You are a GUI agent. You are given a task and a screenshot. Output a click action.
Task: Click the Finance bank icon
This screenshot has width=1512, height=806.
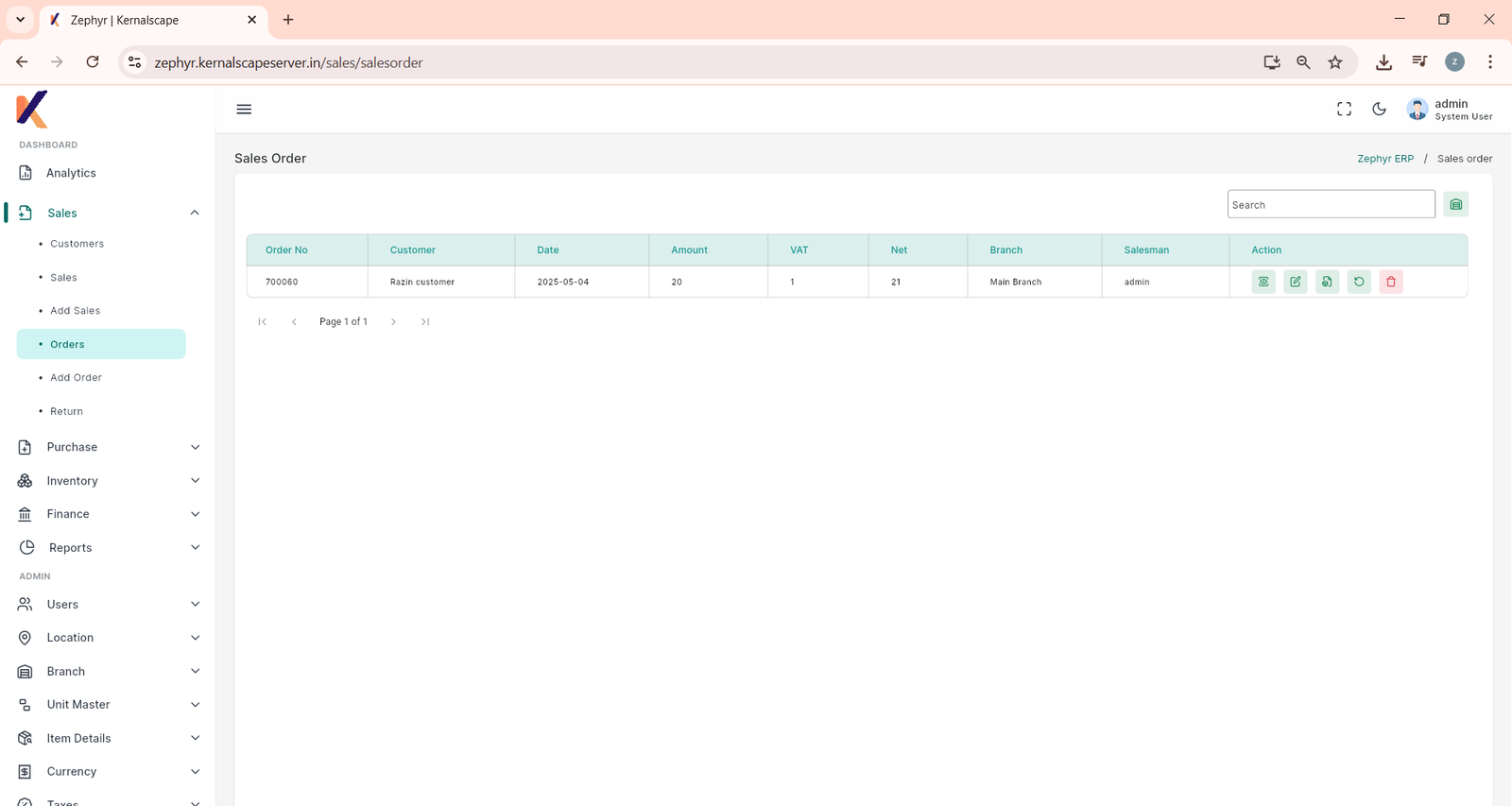click(x=26, y=514)
